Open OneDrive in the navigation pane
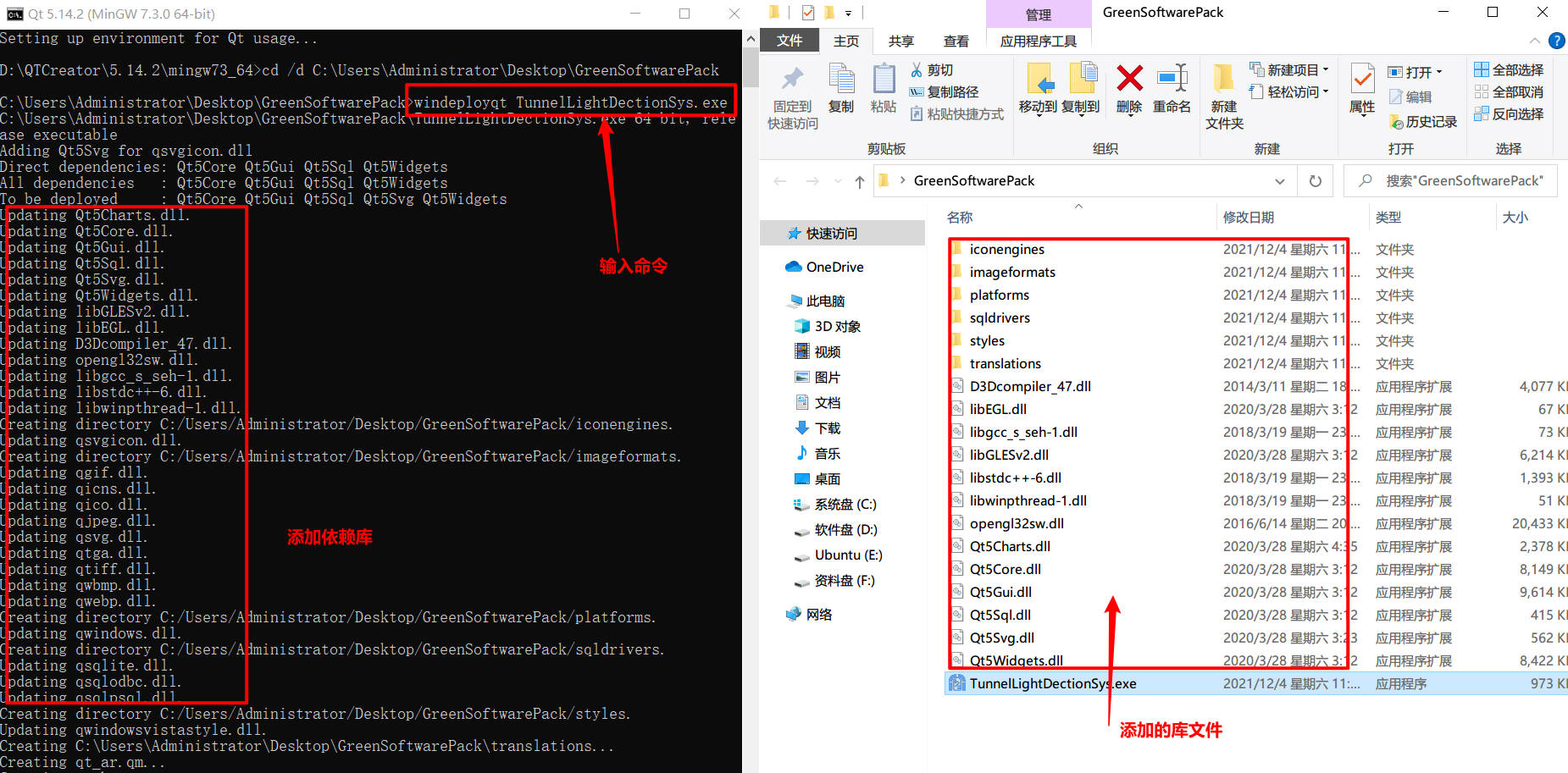Screen dimensions: 1568x773 click(x=825, y=268)
